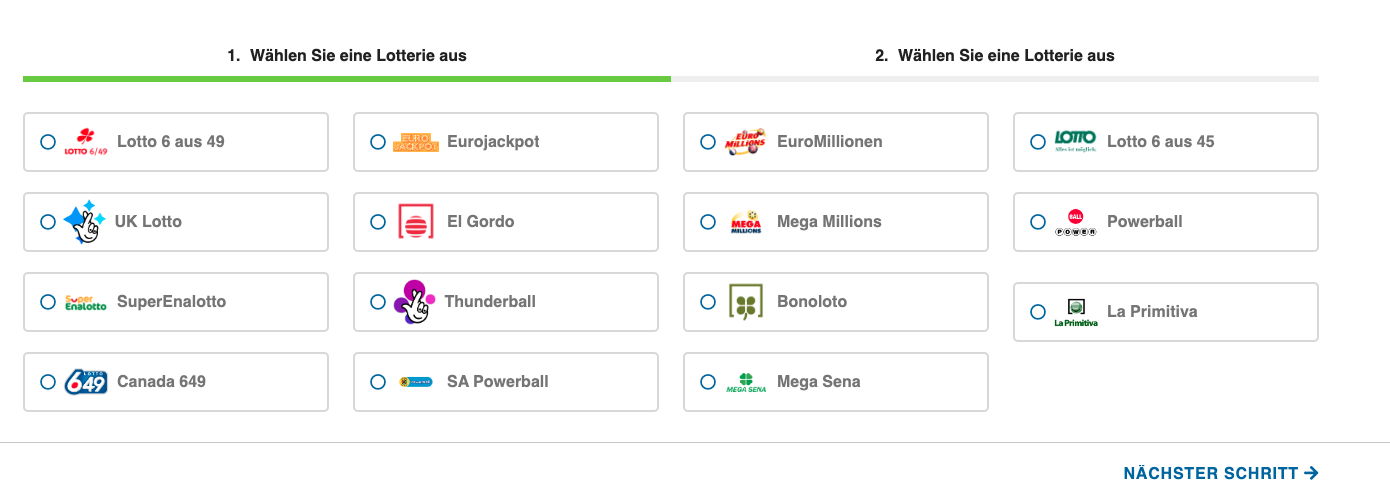
Task: Click the EuroMillions logo icon
Action: click(x=745, y=142)
